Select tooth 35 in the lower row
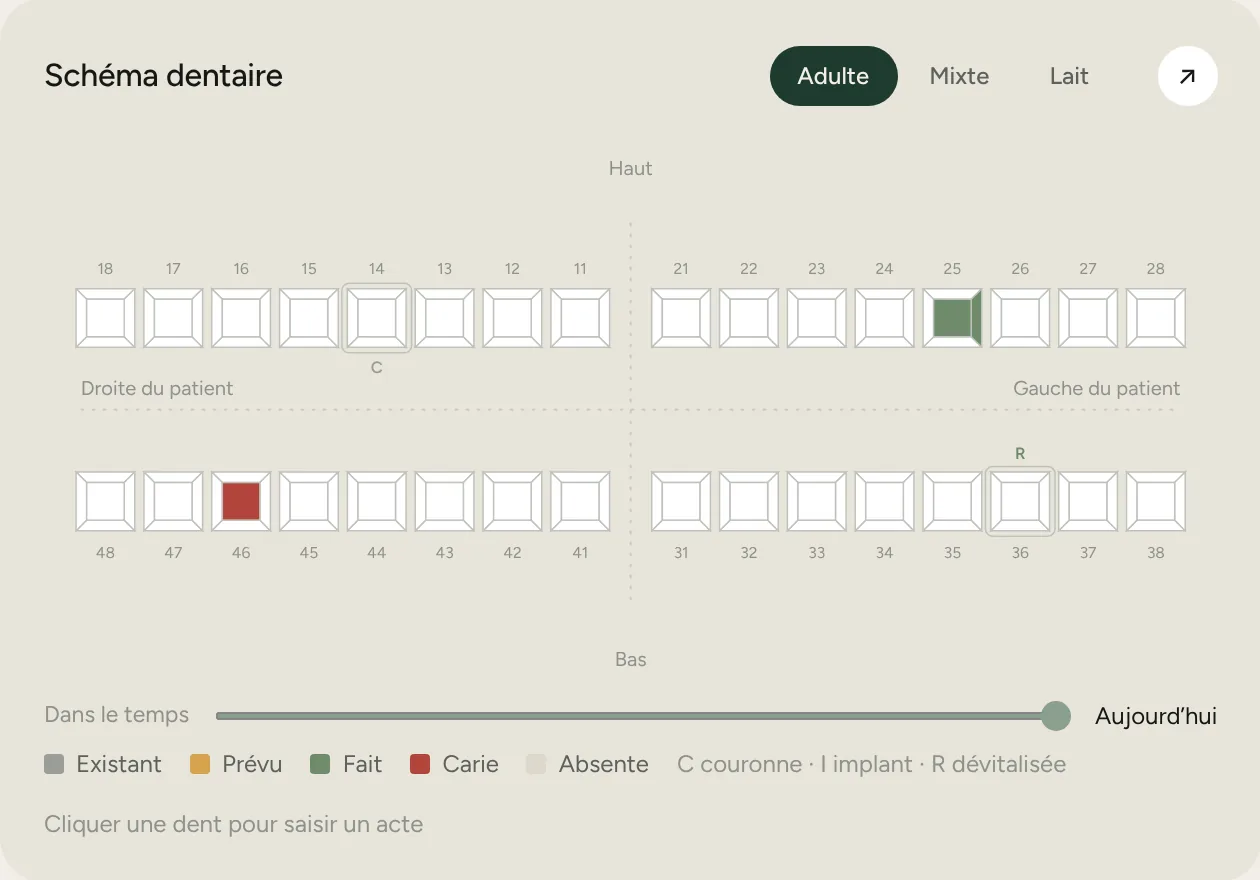The height and width of the screenshot is (880, 1260). [x=952, y=501]
